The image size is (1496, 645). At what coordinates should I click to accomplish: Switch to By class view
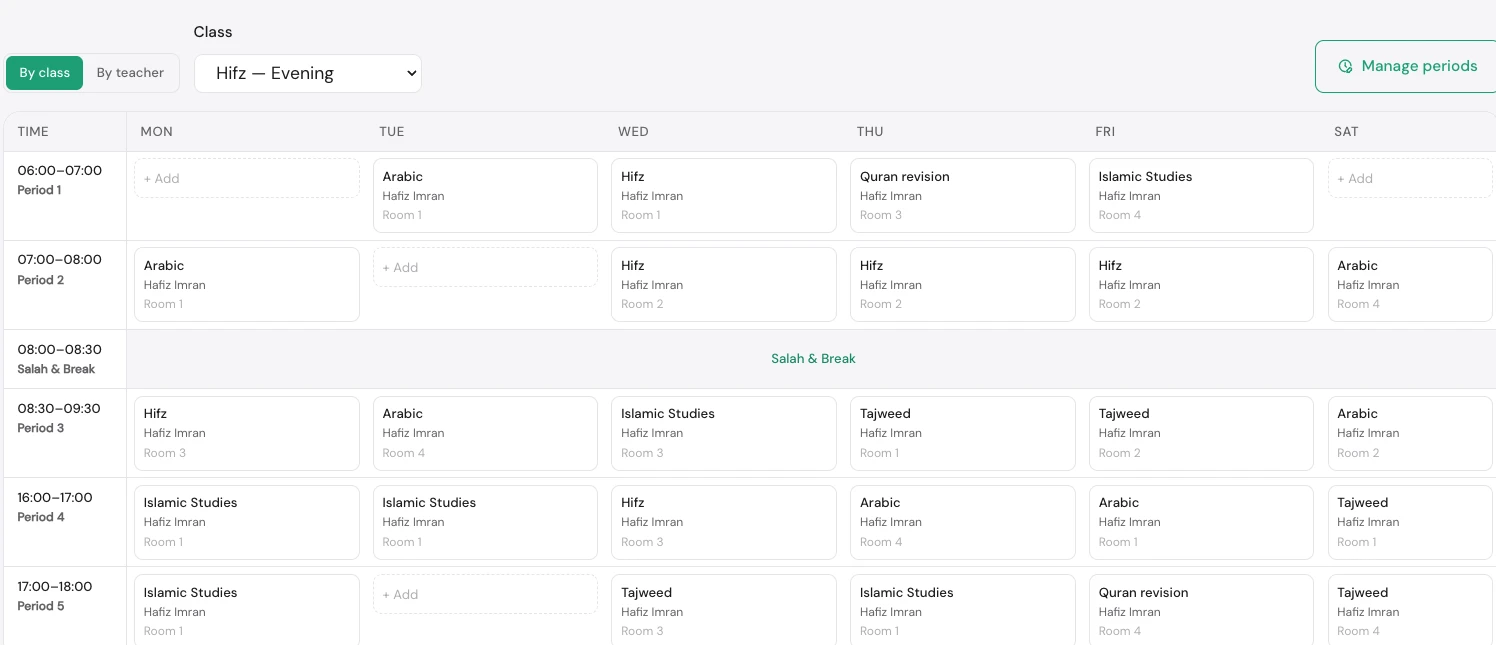(x=45, y=73)
